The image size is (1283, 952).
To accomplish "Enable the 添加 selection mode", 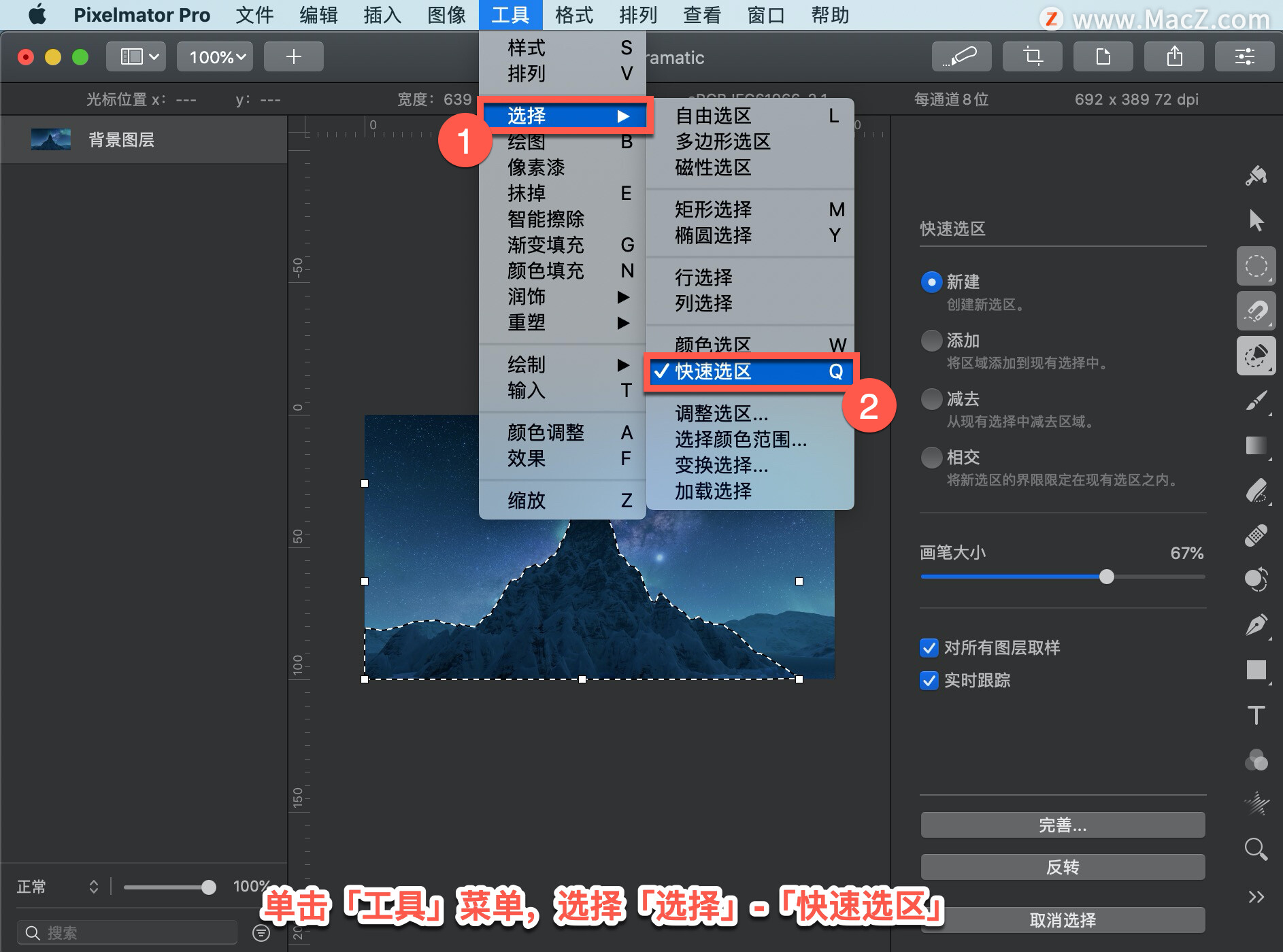I will (x=931, y=341).
